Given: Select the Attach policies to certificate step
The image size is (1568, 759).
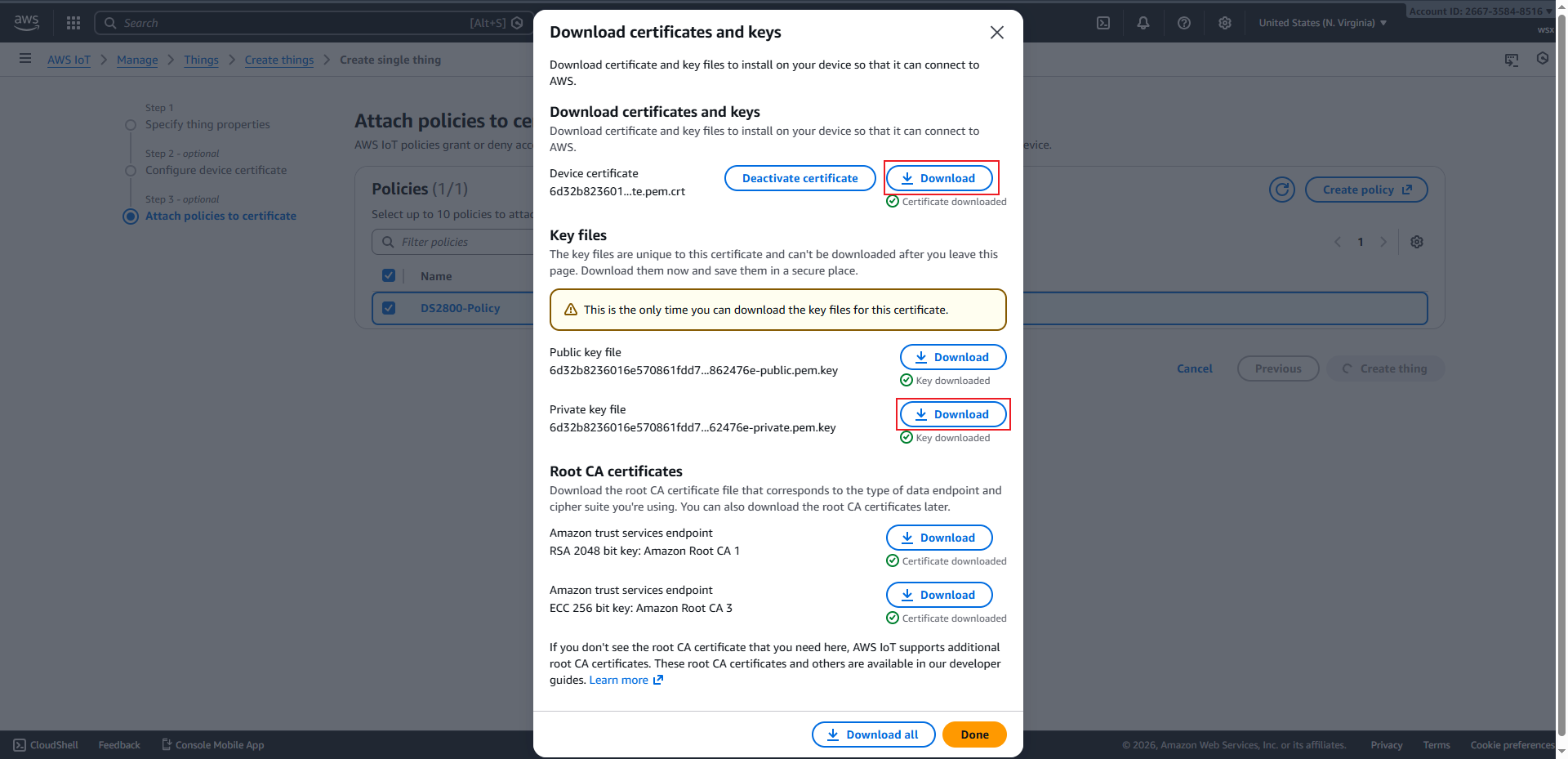Looking at the screenshot, I should [220, 216].
